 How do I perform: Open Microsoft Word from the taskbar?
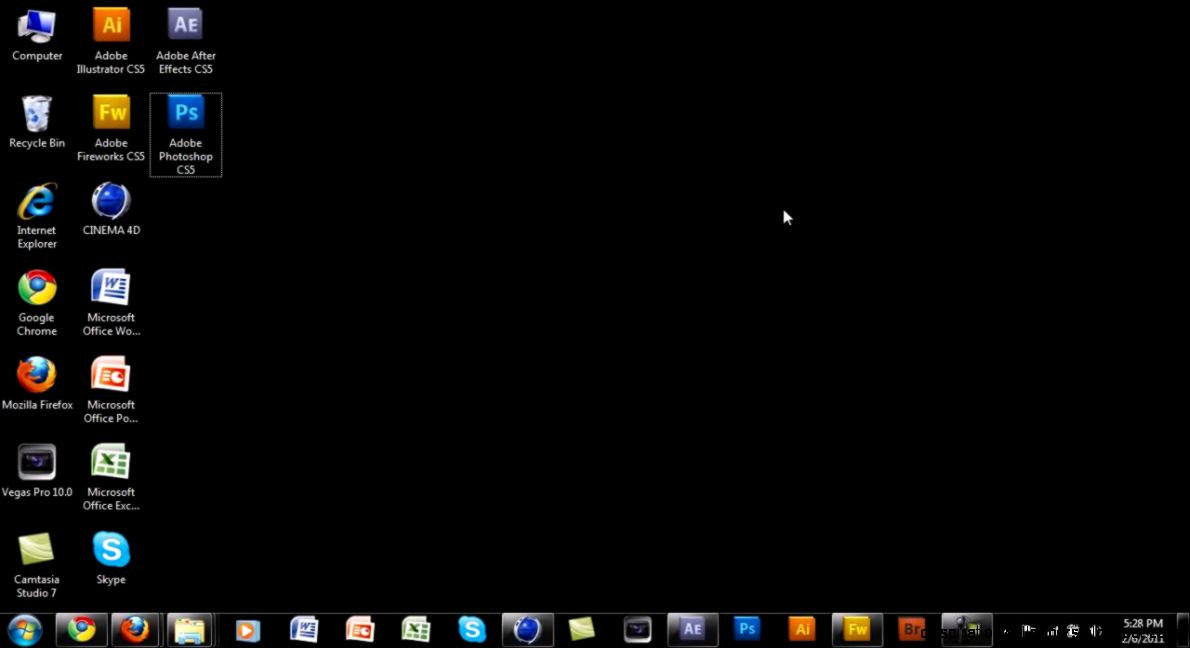(304, 630)
